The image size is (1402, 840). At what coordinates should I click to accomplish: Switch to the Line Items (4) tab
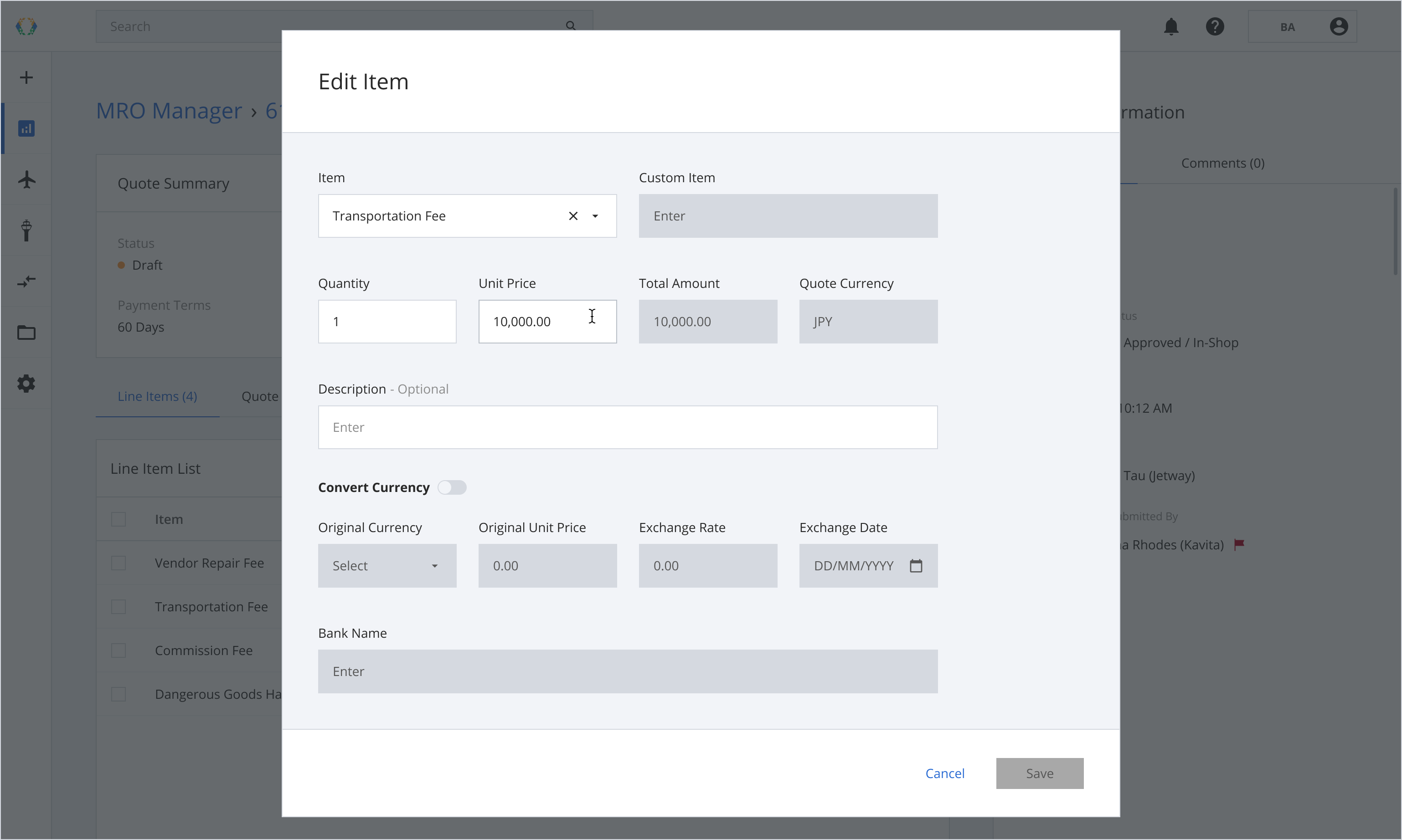157,396
